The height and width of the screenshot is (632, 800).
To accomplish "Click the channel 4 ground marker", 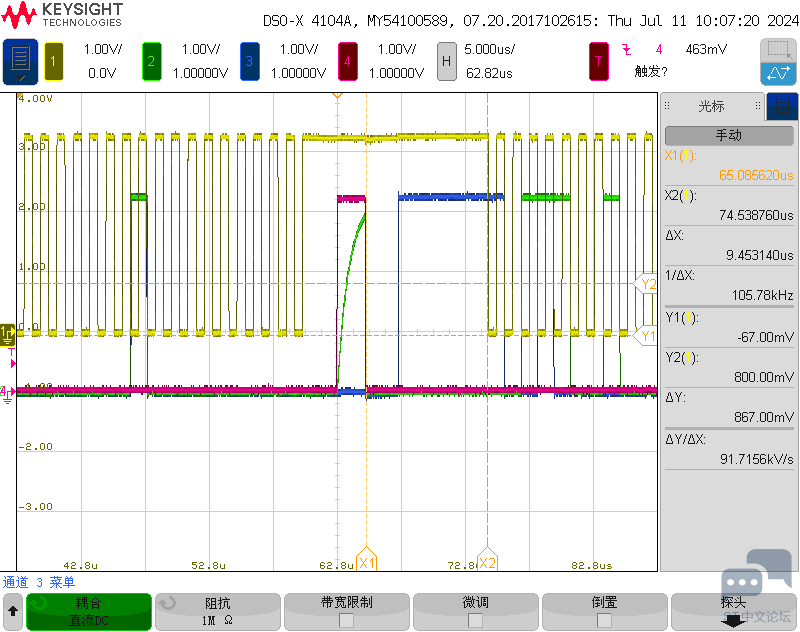I will click(x=7, y=395).
